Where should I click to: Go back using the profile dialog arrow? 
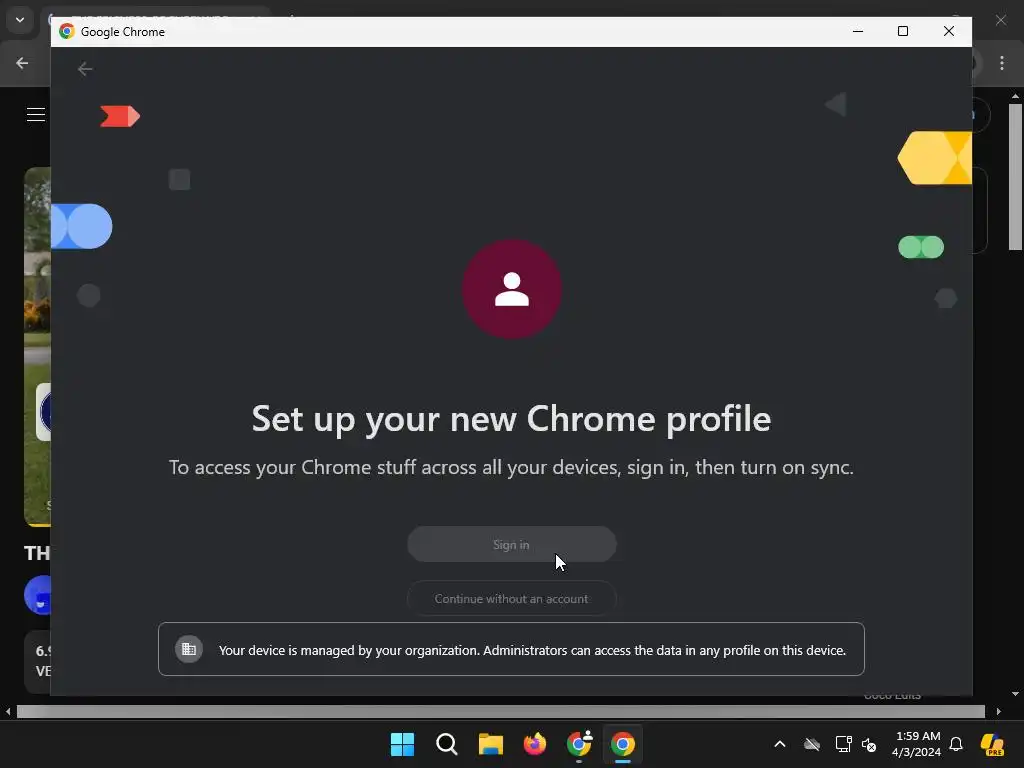click(x=85, y=69)
